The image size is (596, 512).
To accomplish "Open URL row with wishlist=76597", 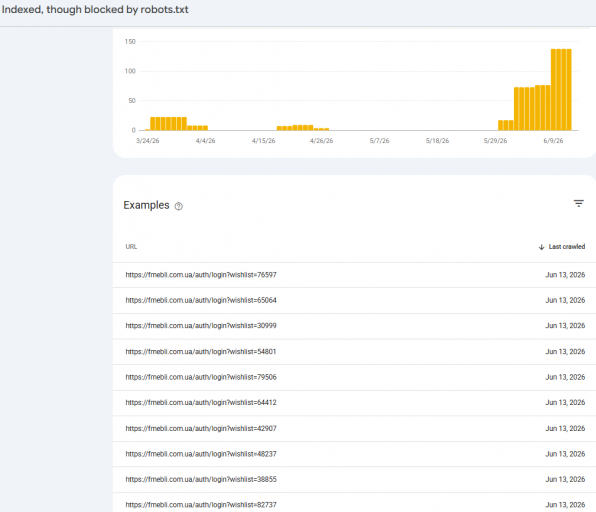I will coord(354,275).
